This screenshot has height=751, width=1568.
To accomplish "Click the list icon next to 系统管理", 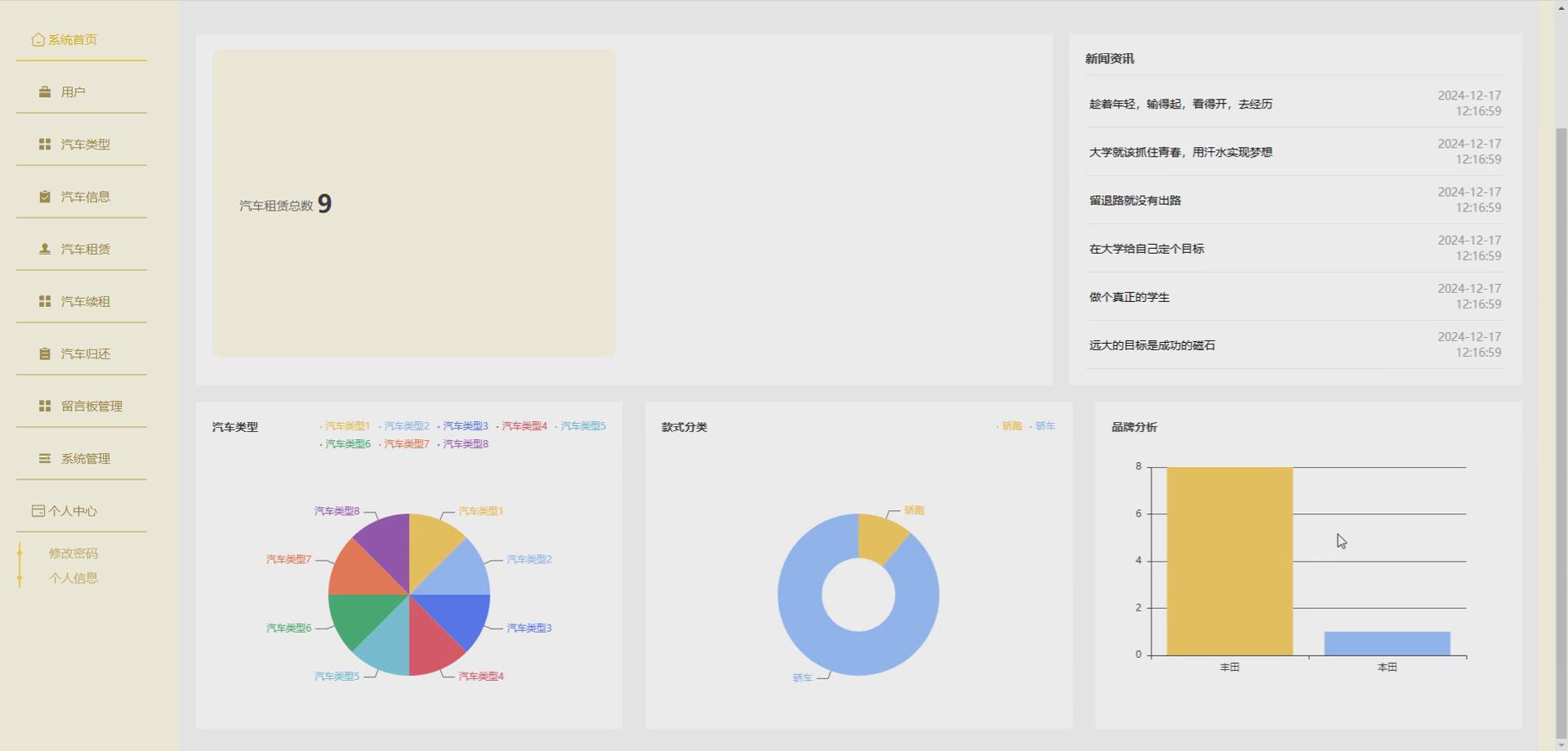I will tap(45, 458).
